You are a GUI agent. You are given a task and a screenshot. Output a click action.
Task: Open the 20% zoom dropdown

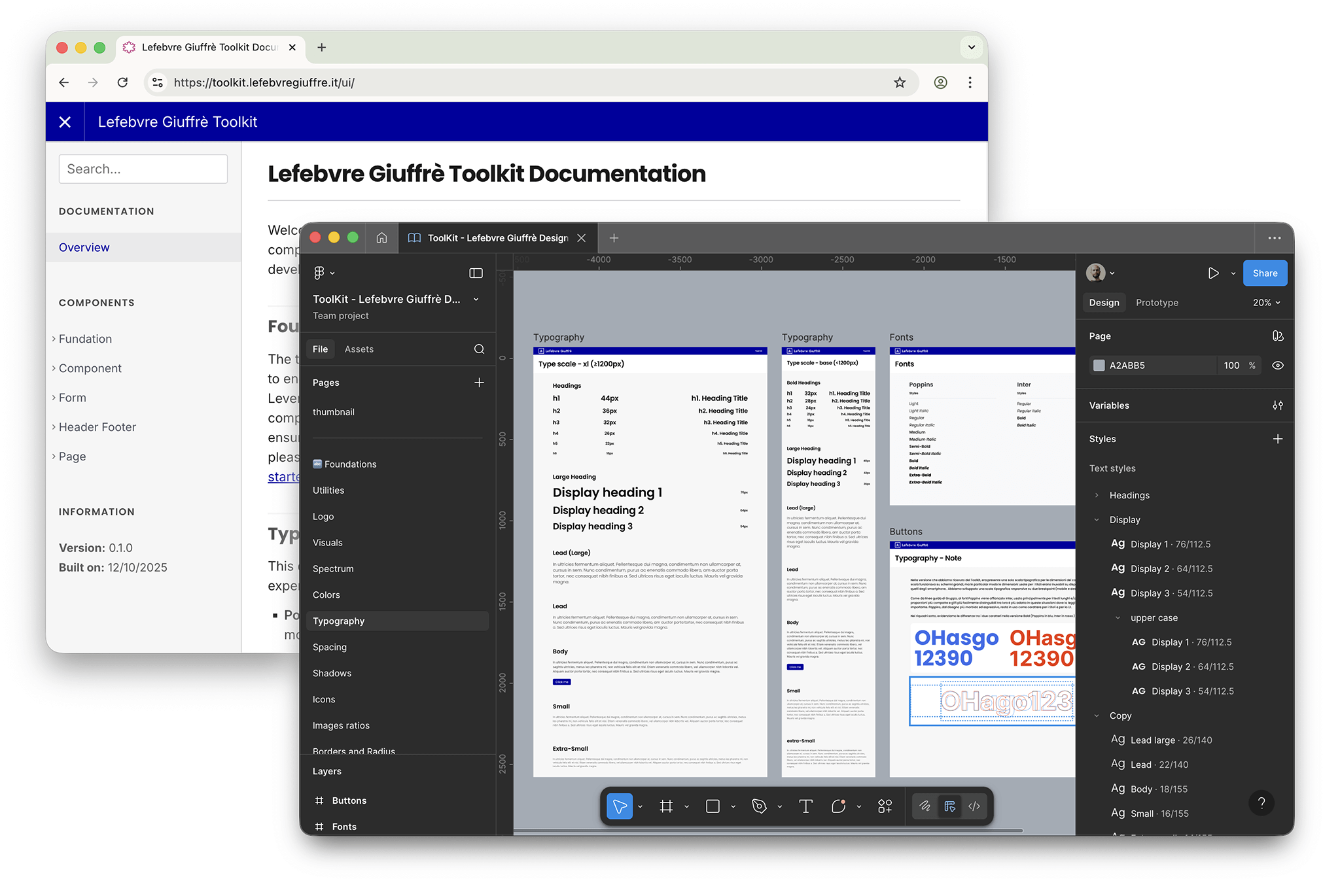(x=1266, y=303)
